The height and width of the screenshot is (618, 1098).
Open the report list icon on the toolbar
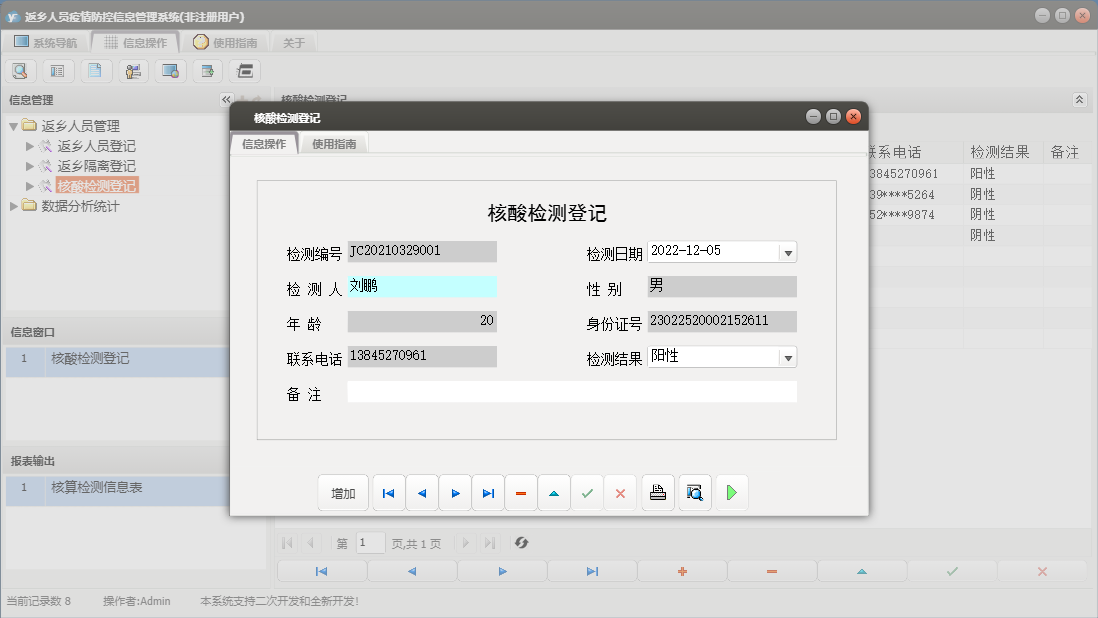point(58,70)
